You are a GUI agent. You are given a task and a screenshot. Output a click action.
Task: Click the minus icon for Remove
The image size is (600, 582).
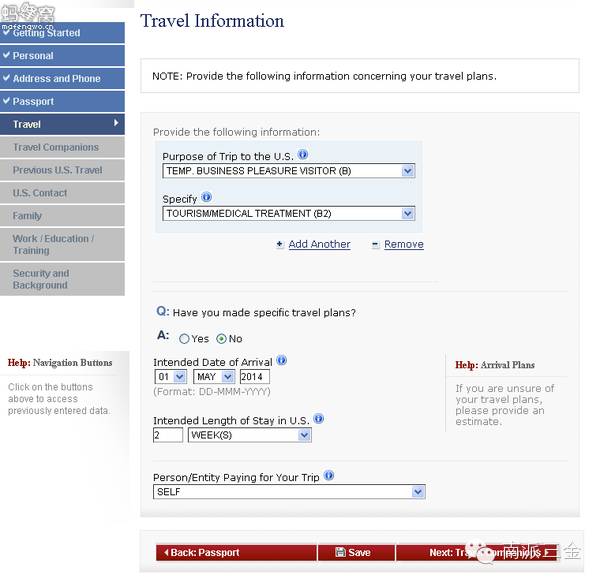click(x=375, y=244)
